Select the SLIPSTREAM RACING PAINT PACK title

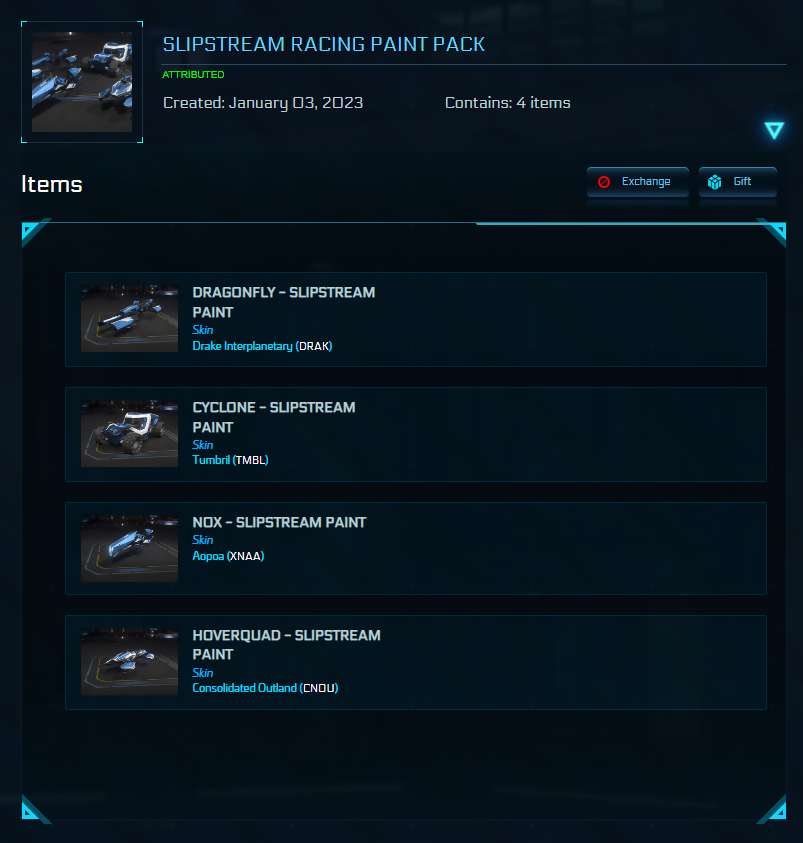tap(323, 44)
